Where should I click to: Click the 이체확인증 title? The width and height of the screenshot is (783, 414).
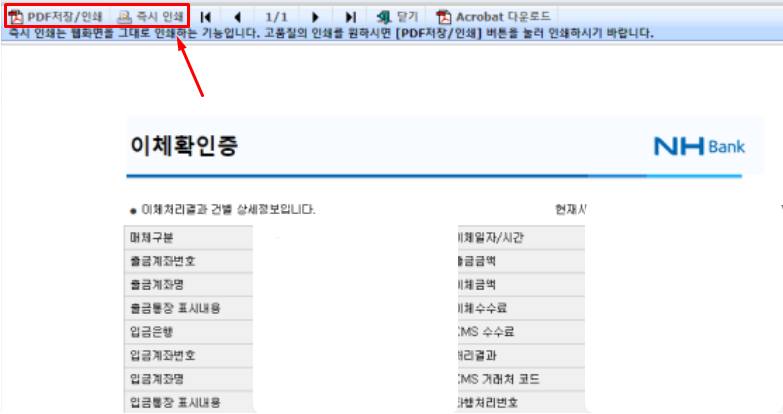184,146
